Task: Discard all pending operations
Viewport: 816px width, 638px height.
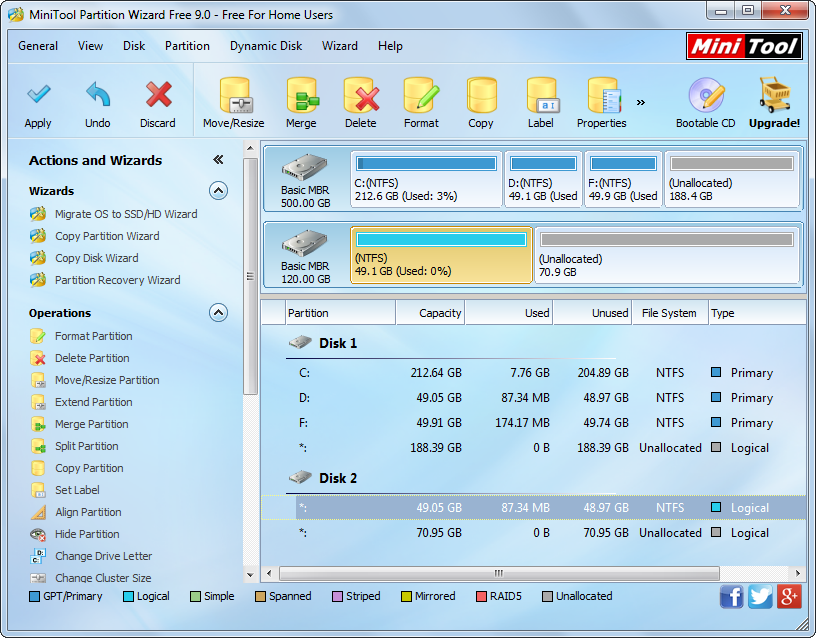Action: tap(158, 104)
